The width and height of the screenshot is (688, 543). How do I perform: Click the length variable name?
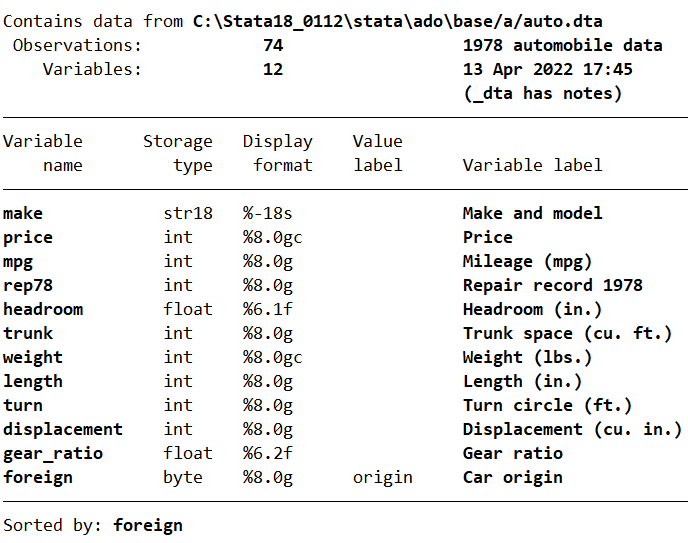(33, 381)
